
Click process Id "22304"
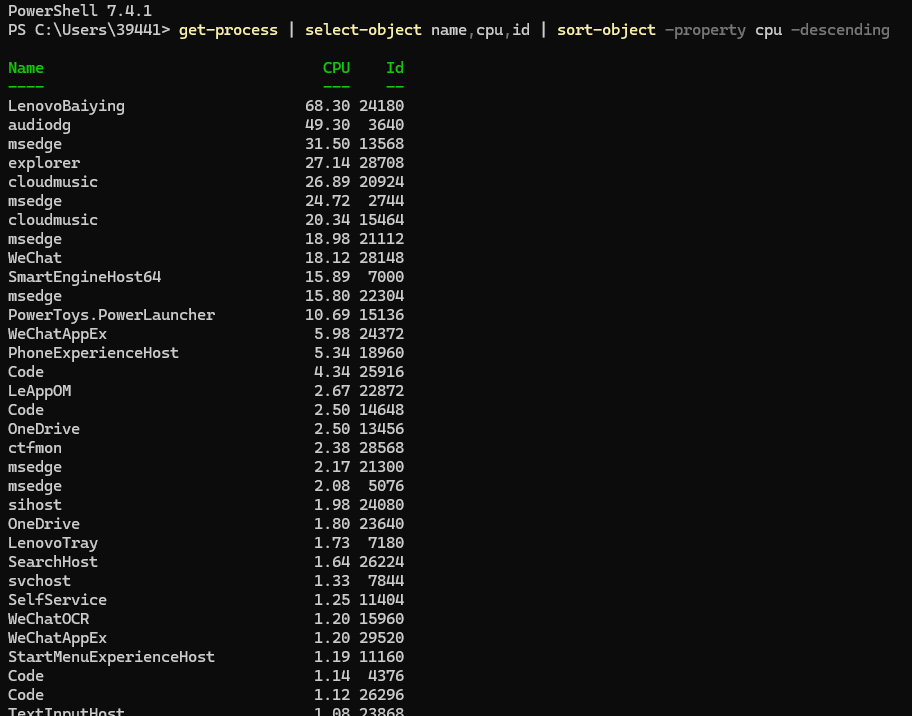tap(382, 296)
